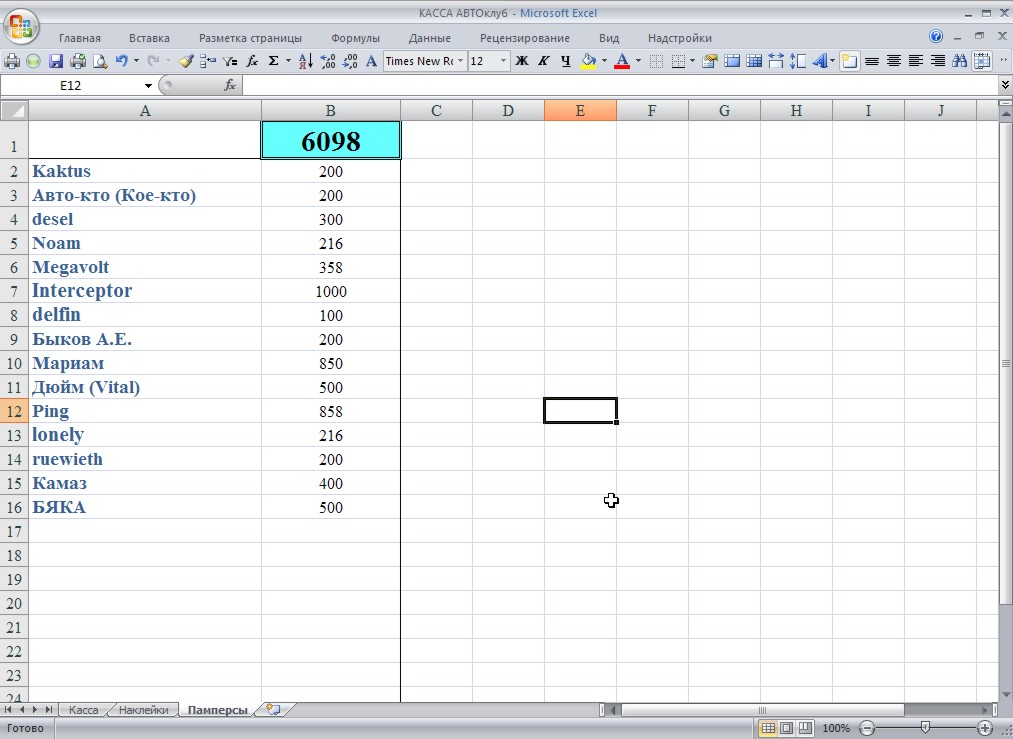Click the zoom in plus button

tap(985, 728)
